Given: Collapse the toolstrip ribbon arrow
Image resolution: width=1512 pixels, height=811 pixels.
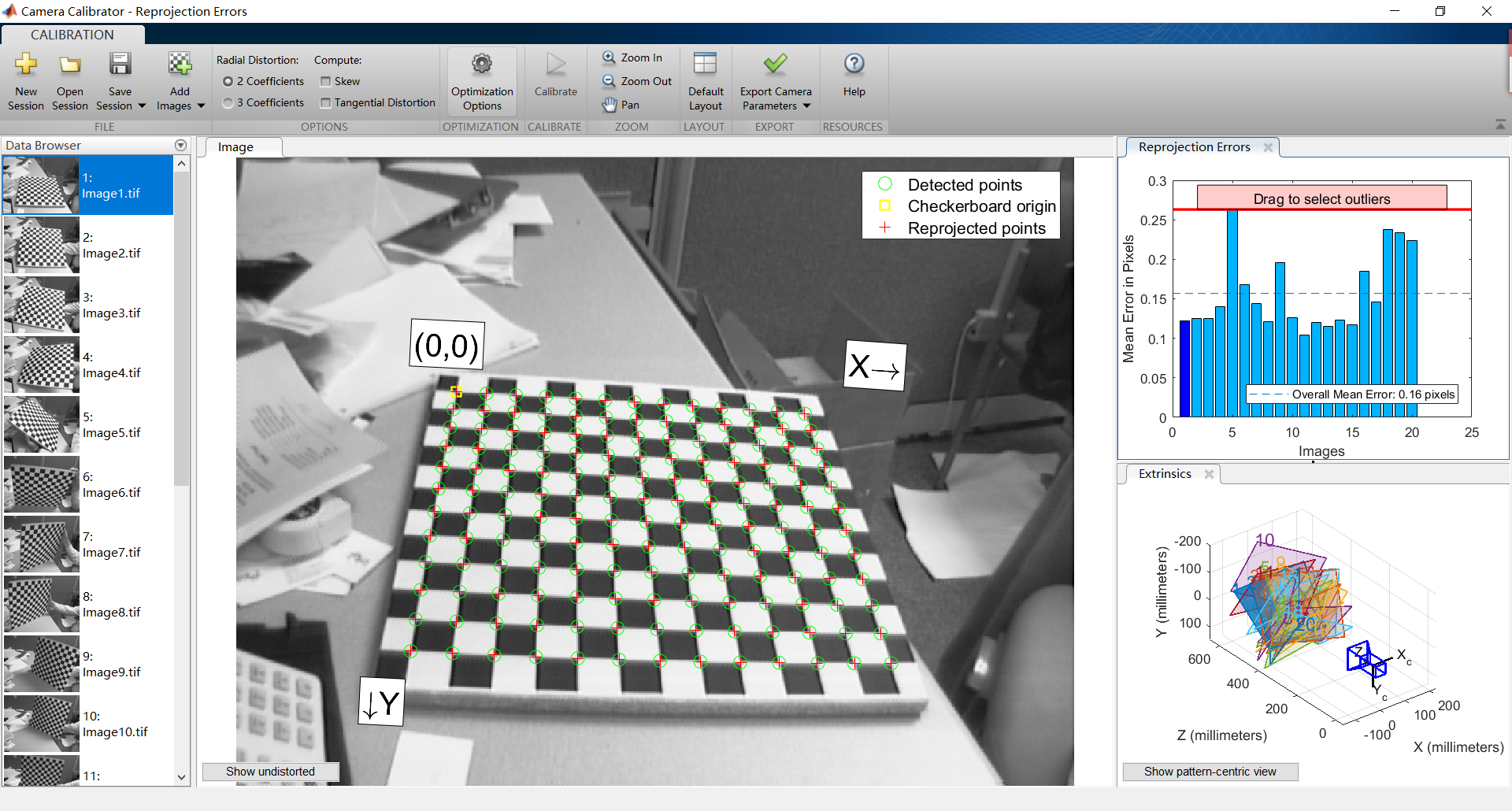Looking at the screenshot, I should [1500, 124].
